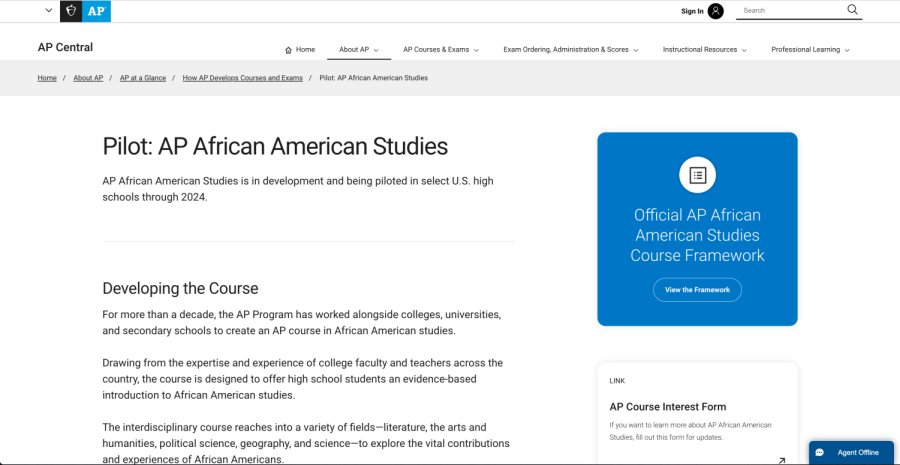
Task: Click the search magnifying glass icon
Action: [852, 10]
